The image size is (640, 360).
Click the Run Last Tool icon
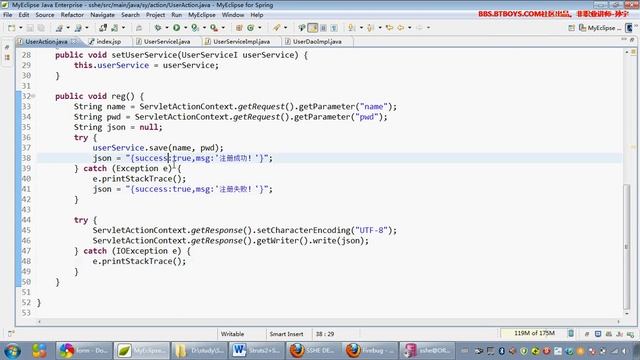click(195, 28)
